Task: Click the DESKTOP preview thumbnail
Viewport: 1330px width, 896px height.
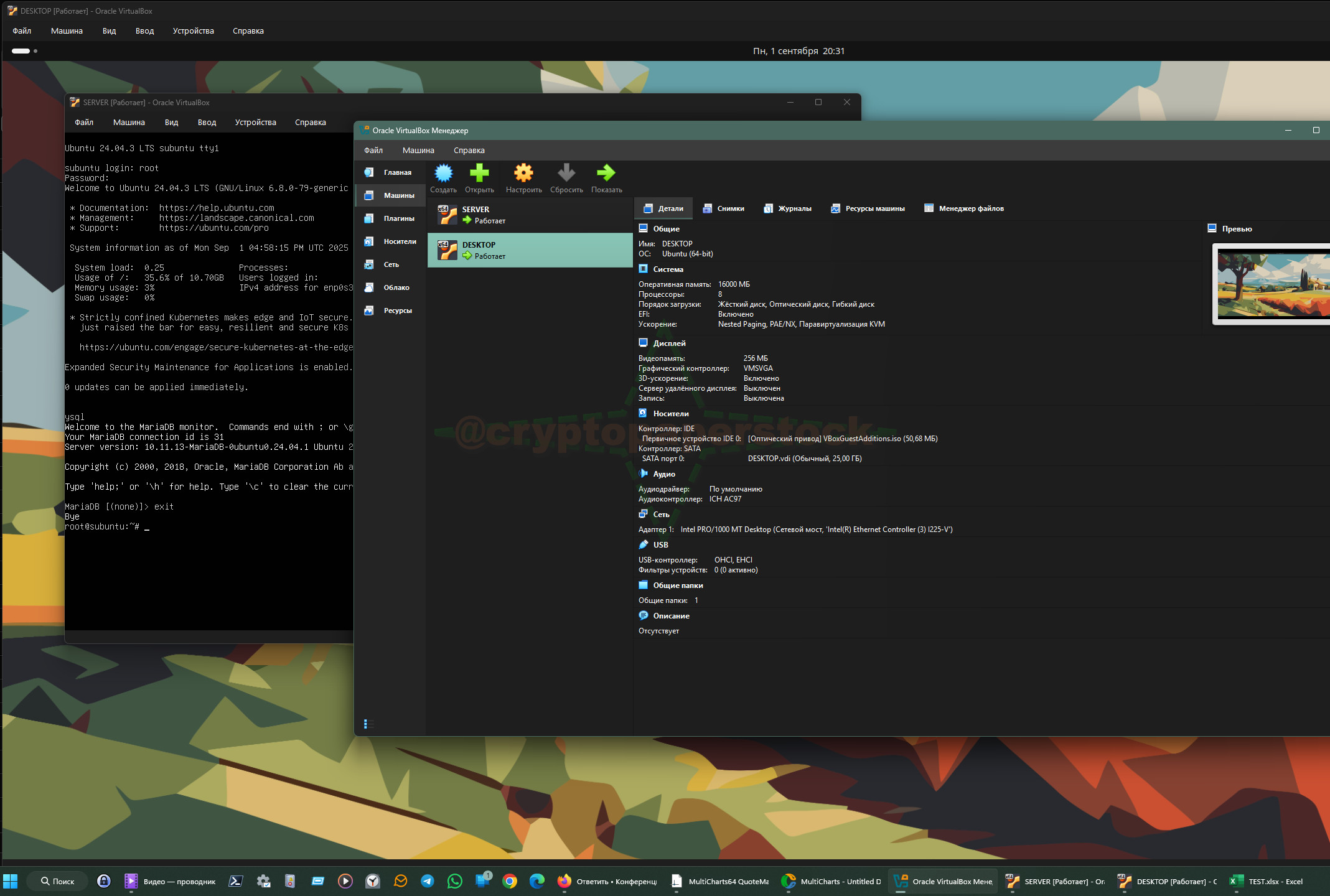Action: click(1273, 284)
